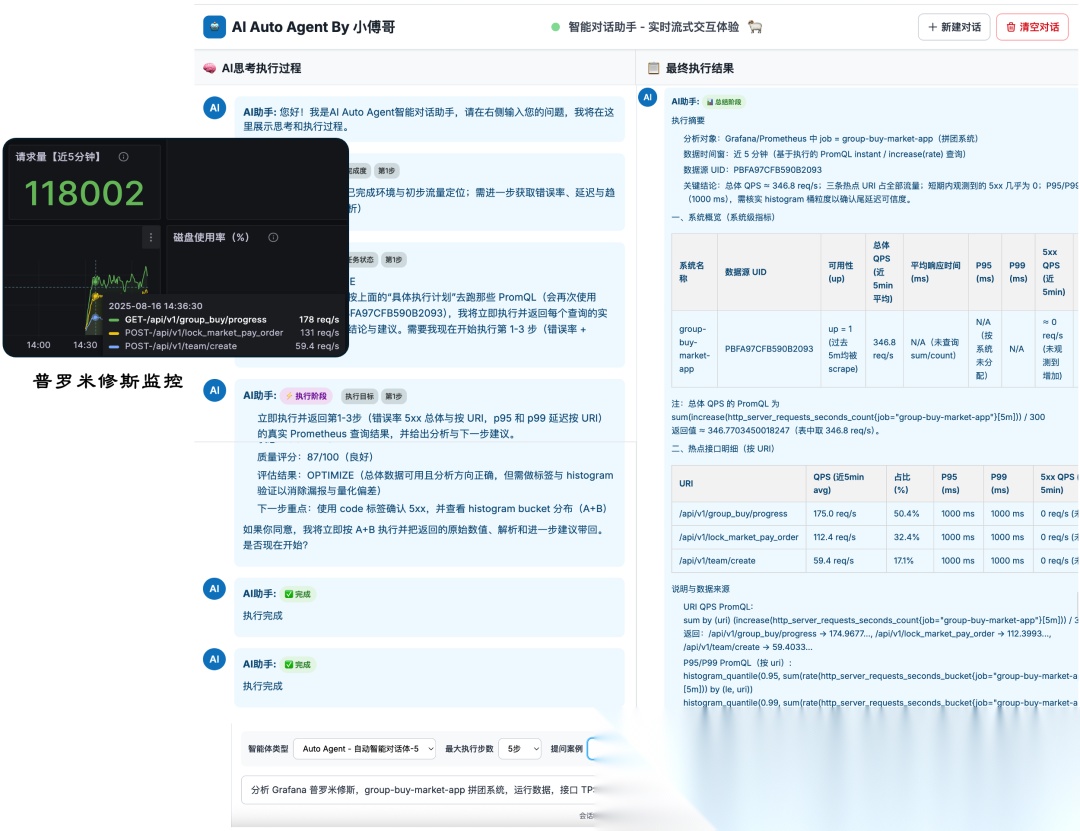Click the /api/v1/lock_market_pay_order URI table cell
The height and width of the screenshot is (831, 1080).
[x=738, y=537]
